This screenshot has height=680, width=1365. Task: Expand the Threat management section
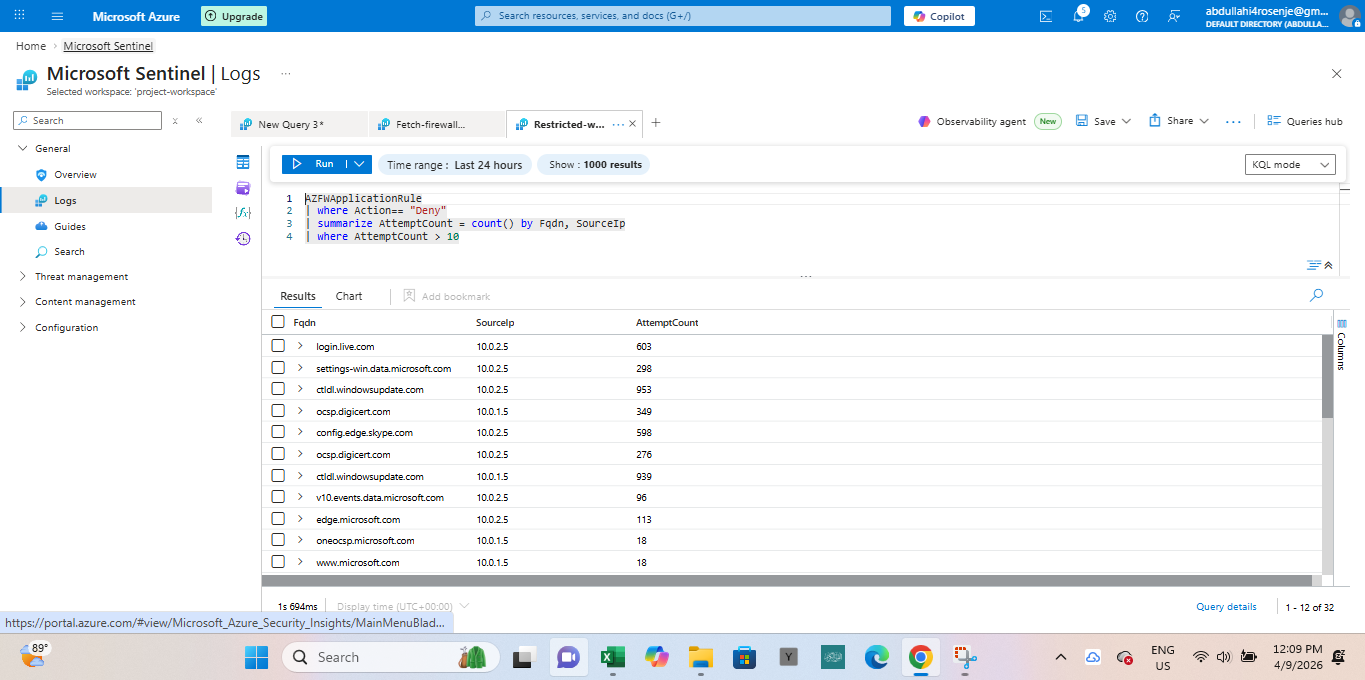[81, 277]
